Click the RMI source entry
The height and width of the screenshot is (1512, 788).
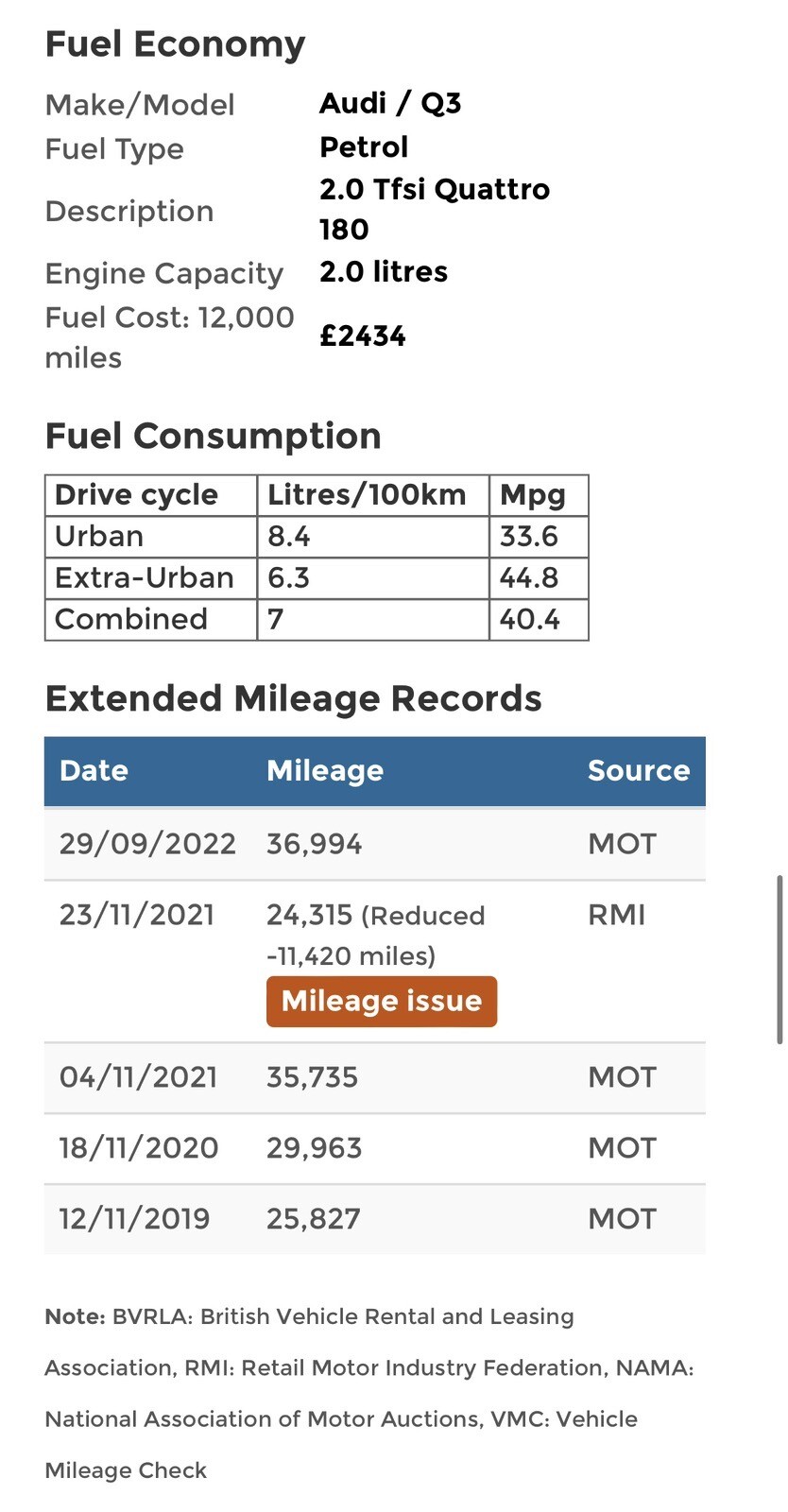tap(616, 915)
